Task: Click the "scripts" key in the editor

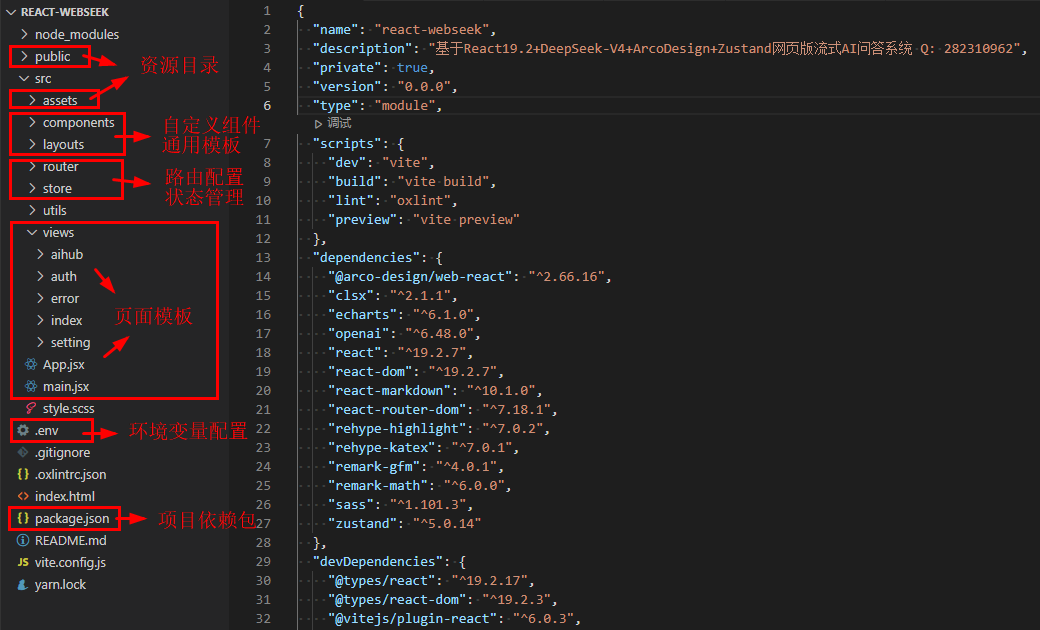Action: (346, 143)
